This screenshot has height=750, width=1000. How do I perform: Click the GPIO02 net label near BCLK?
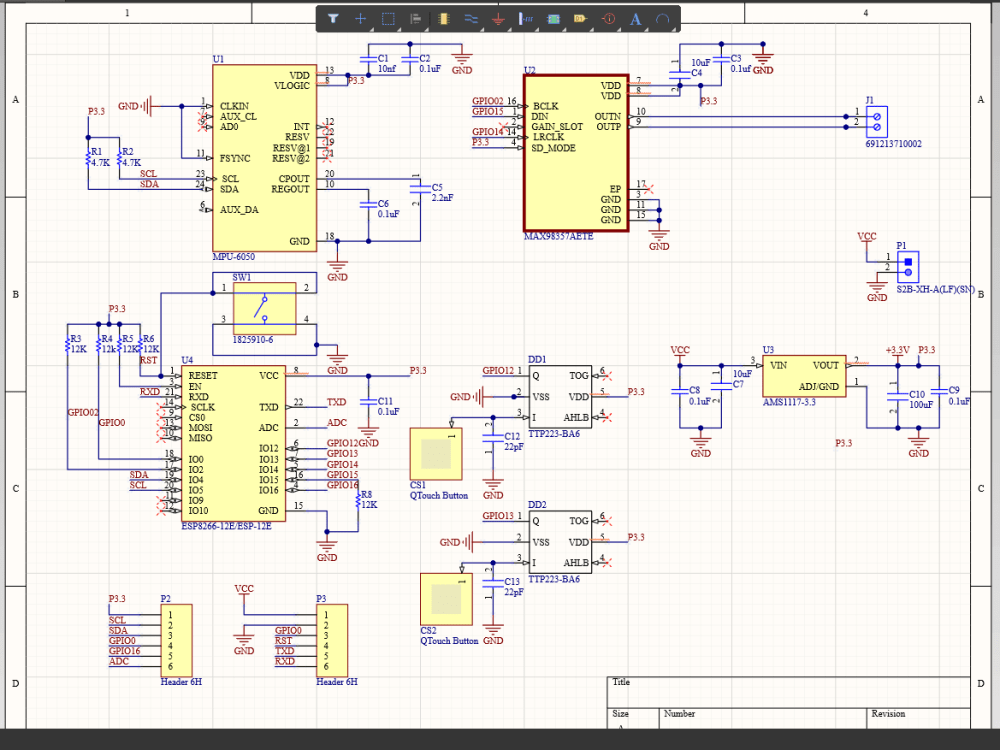coord(488,101)
